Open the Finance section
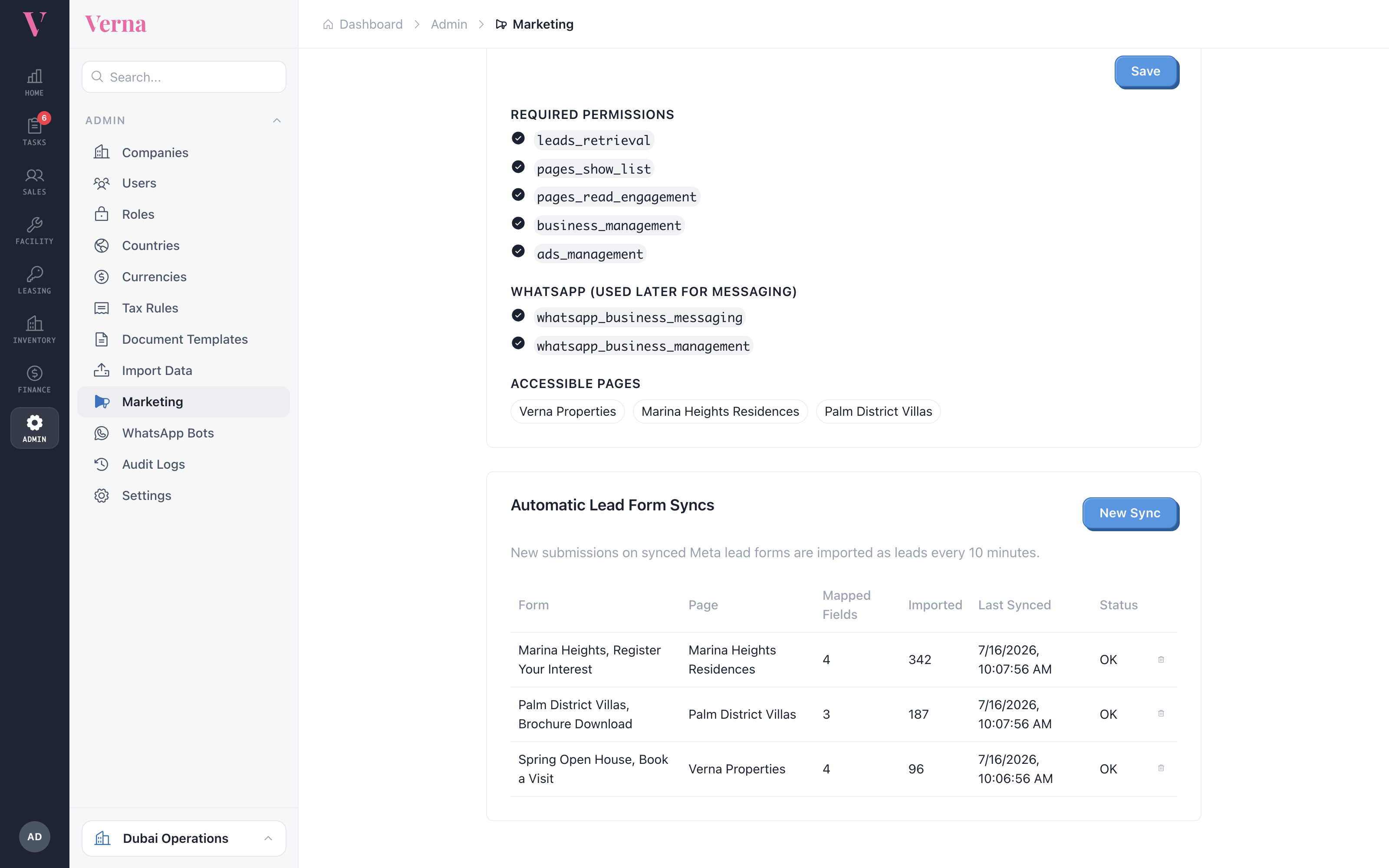Image resolution: width=1389 pixels, height=868 pixels. [x=34, y=379]
